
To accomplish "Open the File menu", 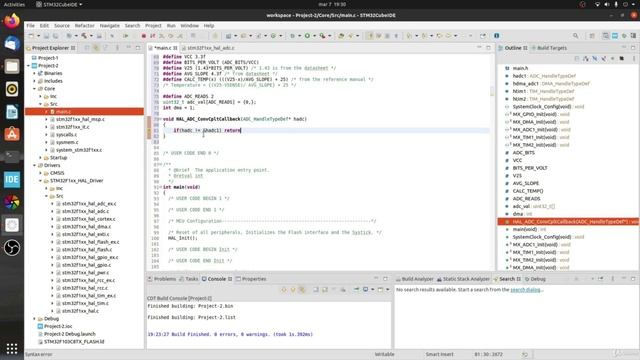I will (x=31, y=25).
